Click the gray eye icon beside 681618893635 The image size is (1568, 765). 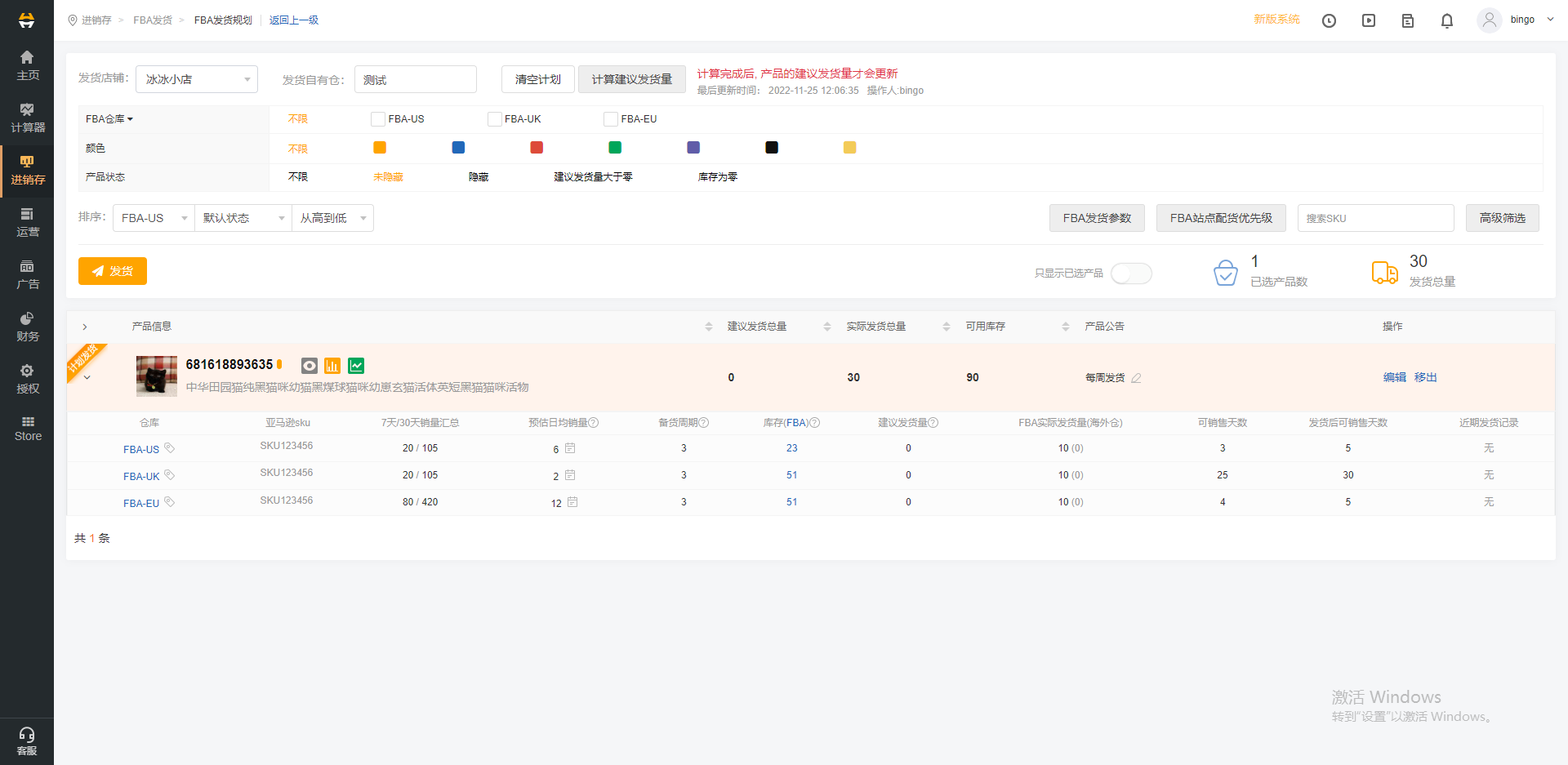click(x=309, y=366)
